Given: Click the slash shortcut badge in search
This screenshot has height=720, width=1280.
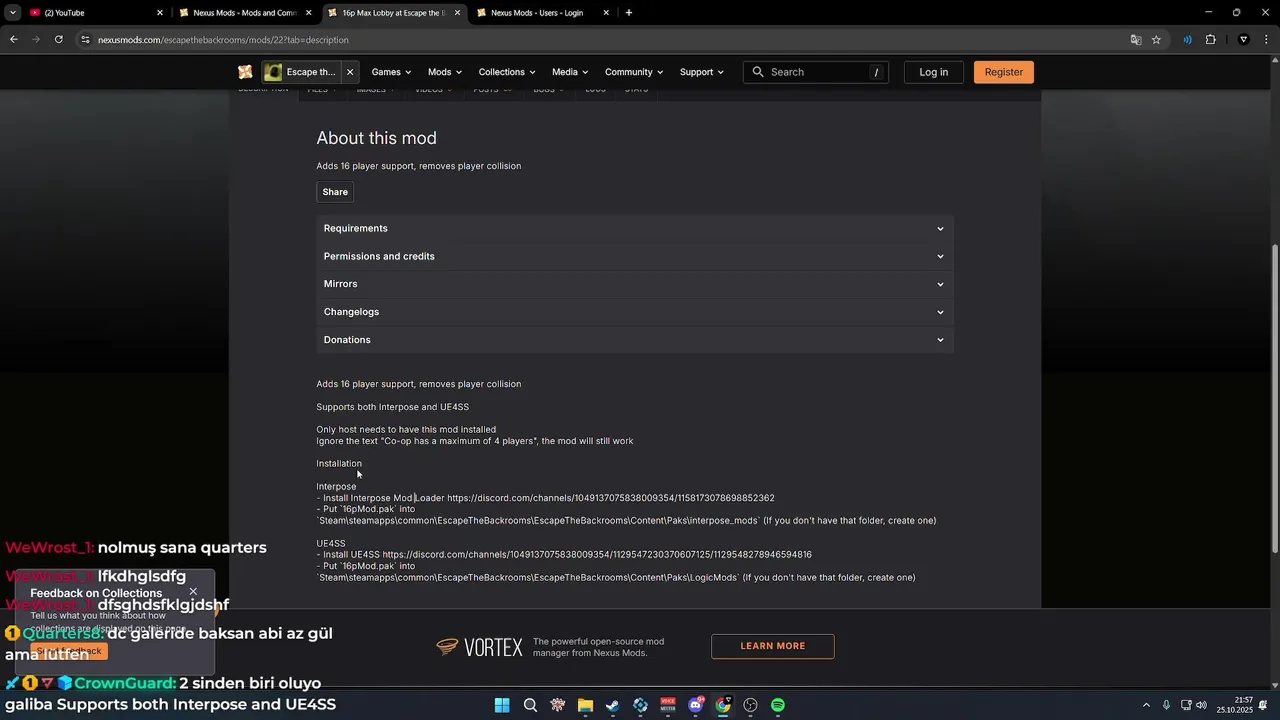Looking at the screenshot, I should 876,72.
